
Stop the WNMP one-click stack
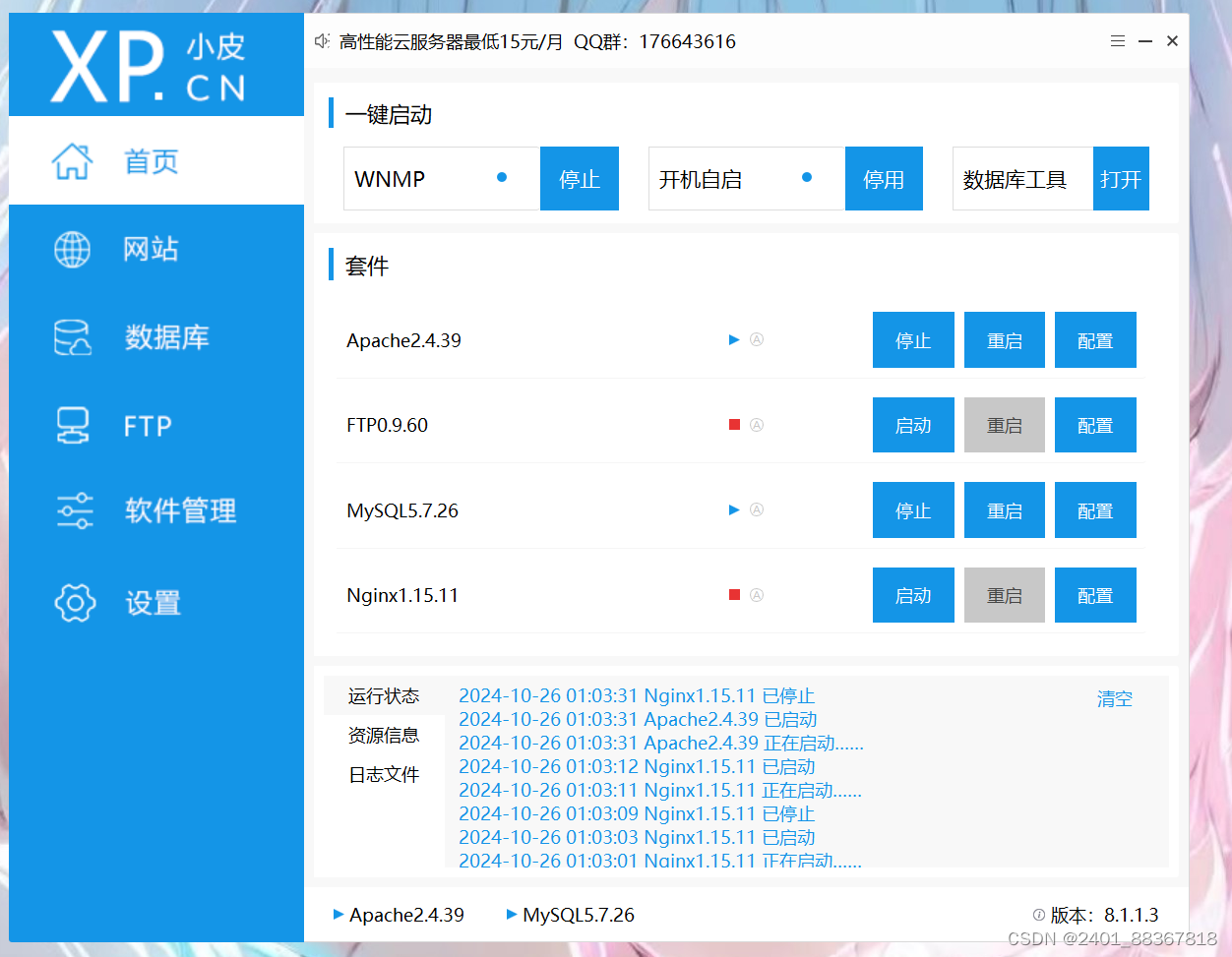[580, 179]
